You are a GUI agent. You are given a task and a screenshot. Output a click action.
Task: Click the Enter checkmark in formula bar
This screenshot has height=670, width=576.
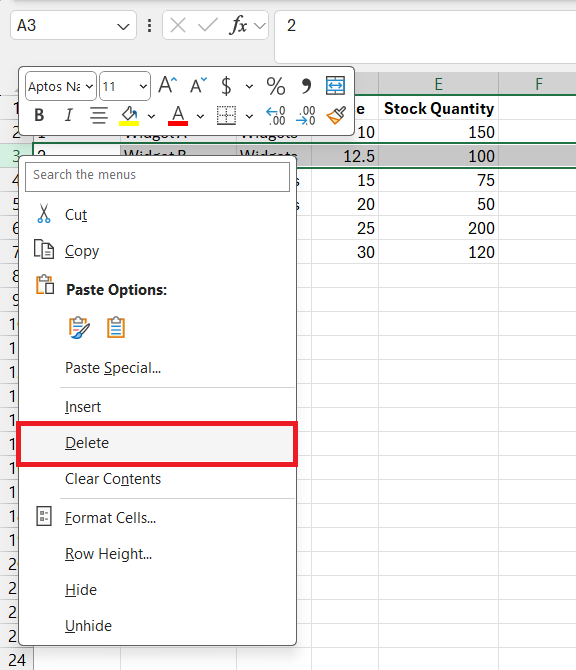click(208, 25)
